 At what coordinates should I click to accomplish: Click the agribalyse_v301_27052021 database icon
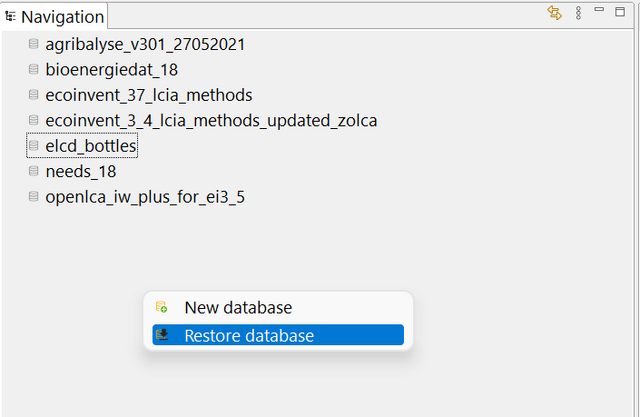tap(33, 44)
